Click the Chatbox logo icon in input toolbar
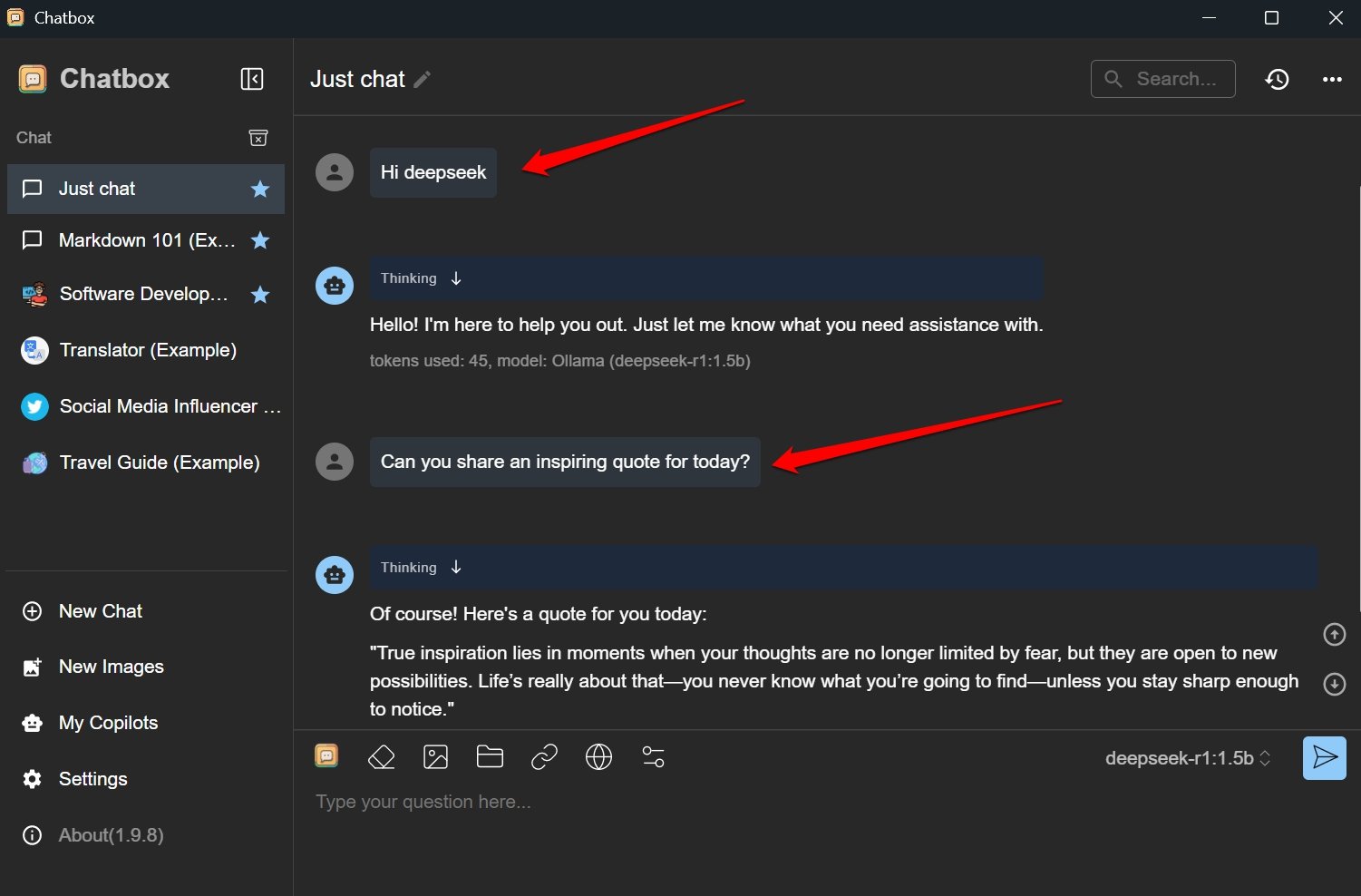The width and height of the screenshot is (1361, 896). click(x=326, y=756)
